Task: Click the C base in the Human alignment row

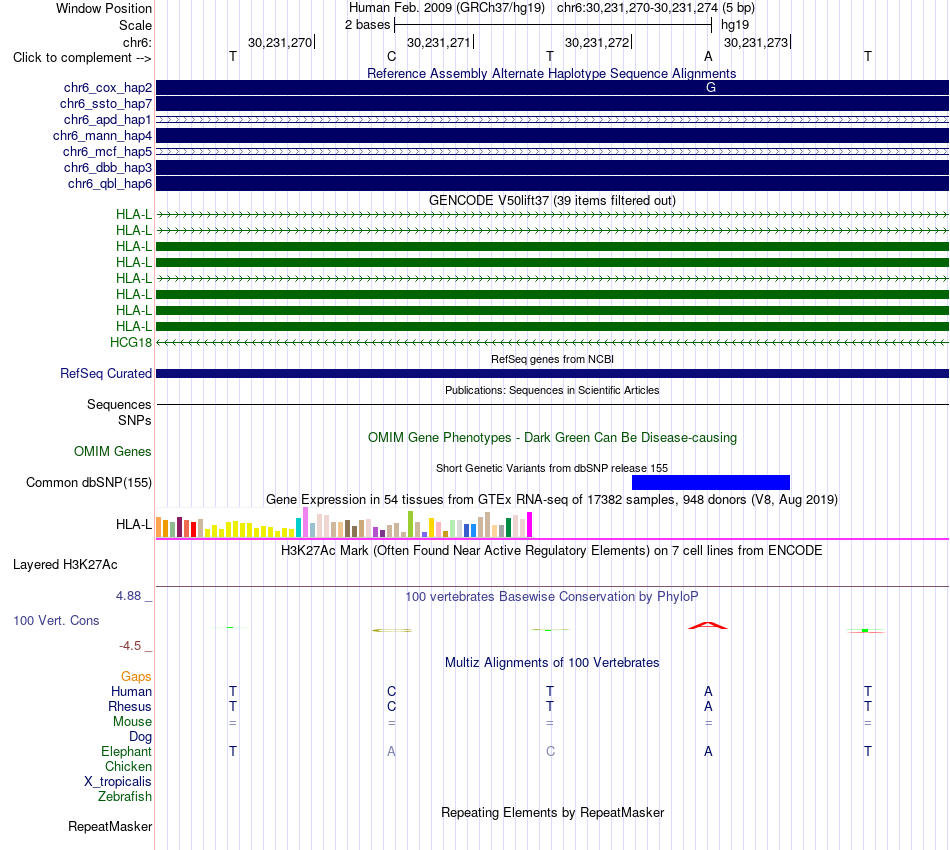Action: point(391,691)
